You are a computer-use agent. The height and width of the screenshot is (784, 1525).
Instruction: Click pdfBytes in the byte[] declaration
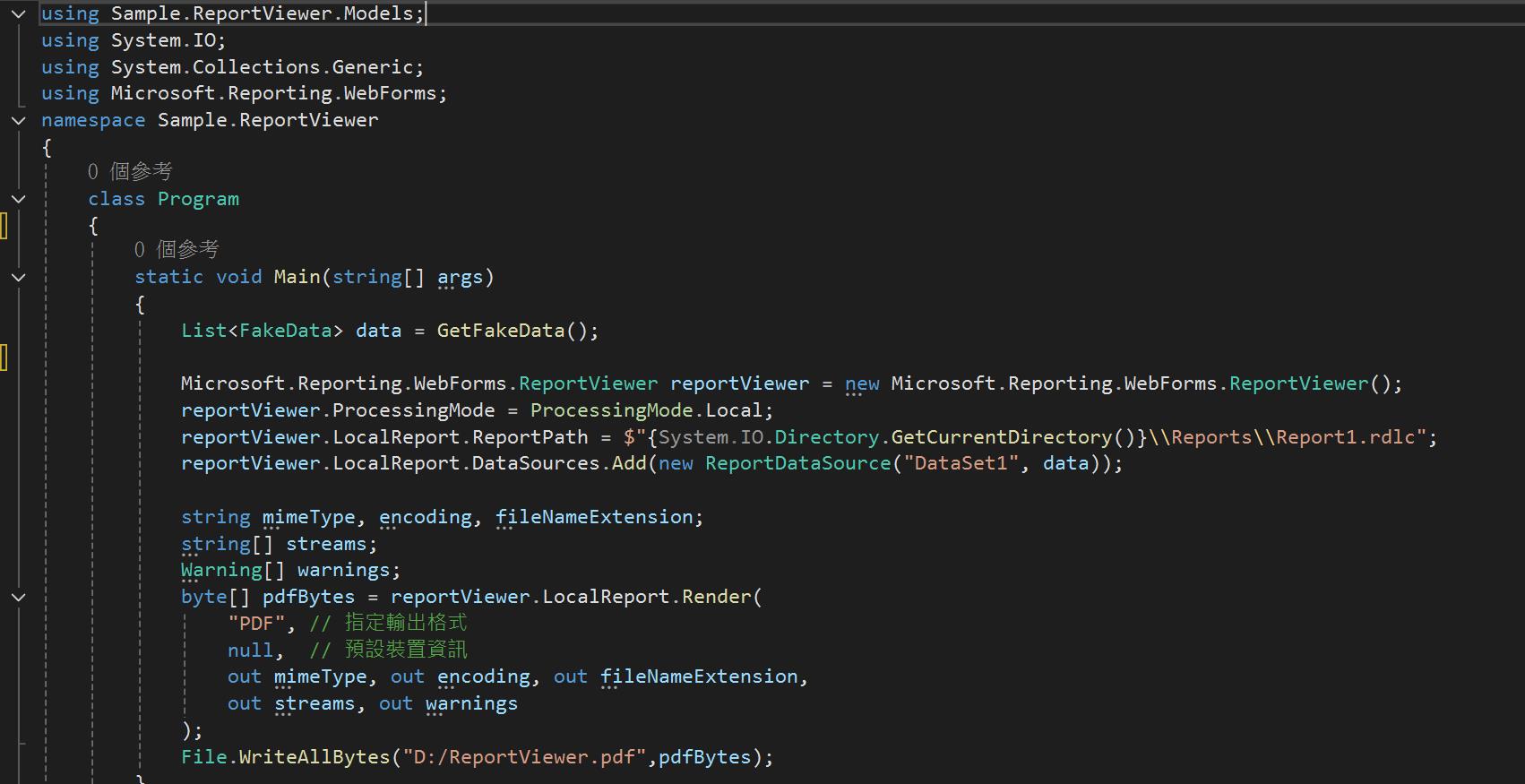(308, 597)
